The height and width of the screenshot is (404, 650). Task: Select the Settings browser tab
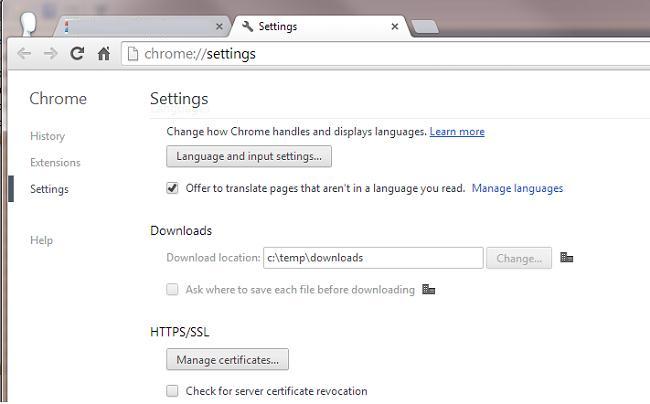pos(321,27)
